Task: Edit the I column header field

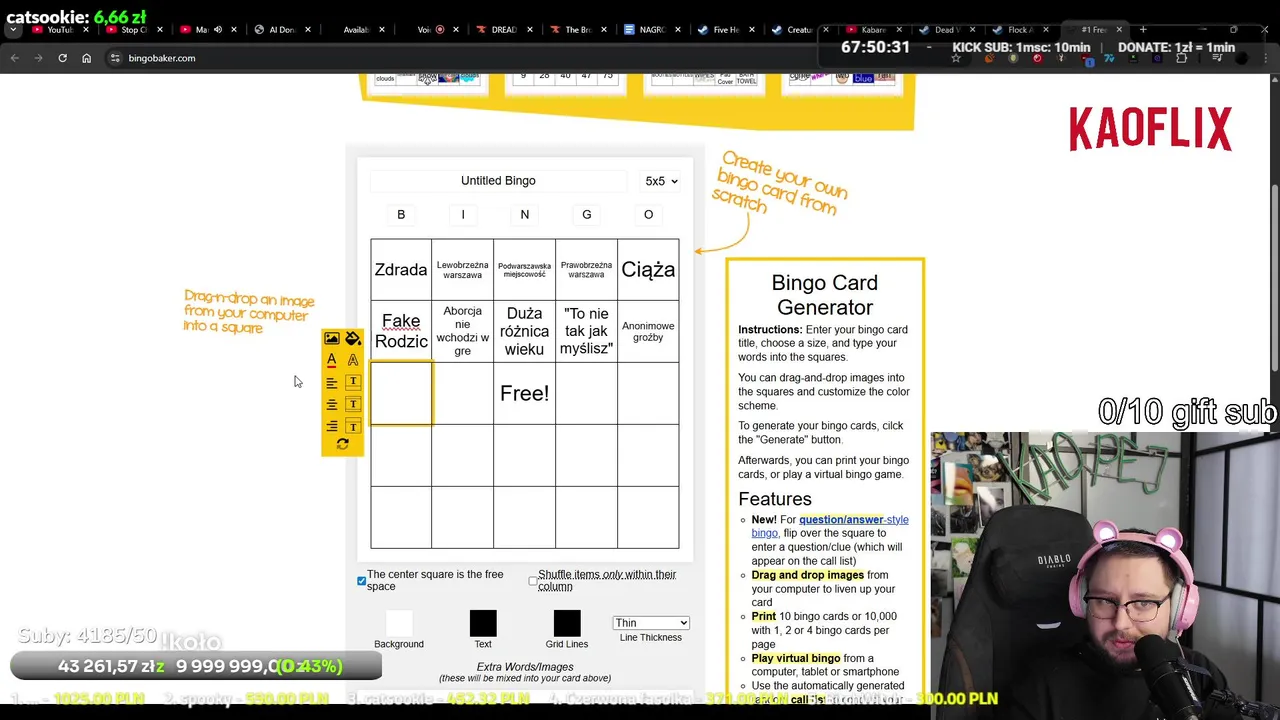Action: click(463, 215)
